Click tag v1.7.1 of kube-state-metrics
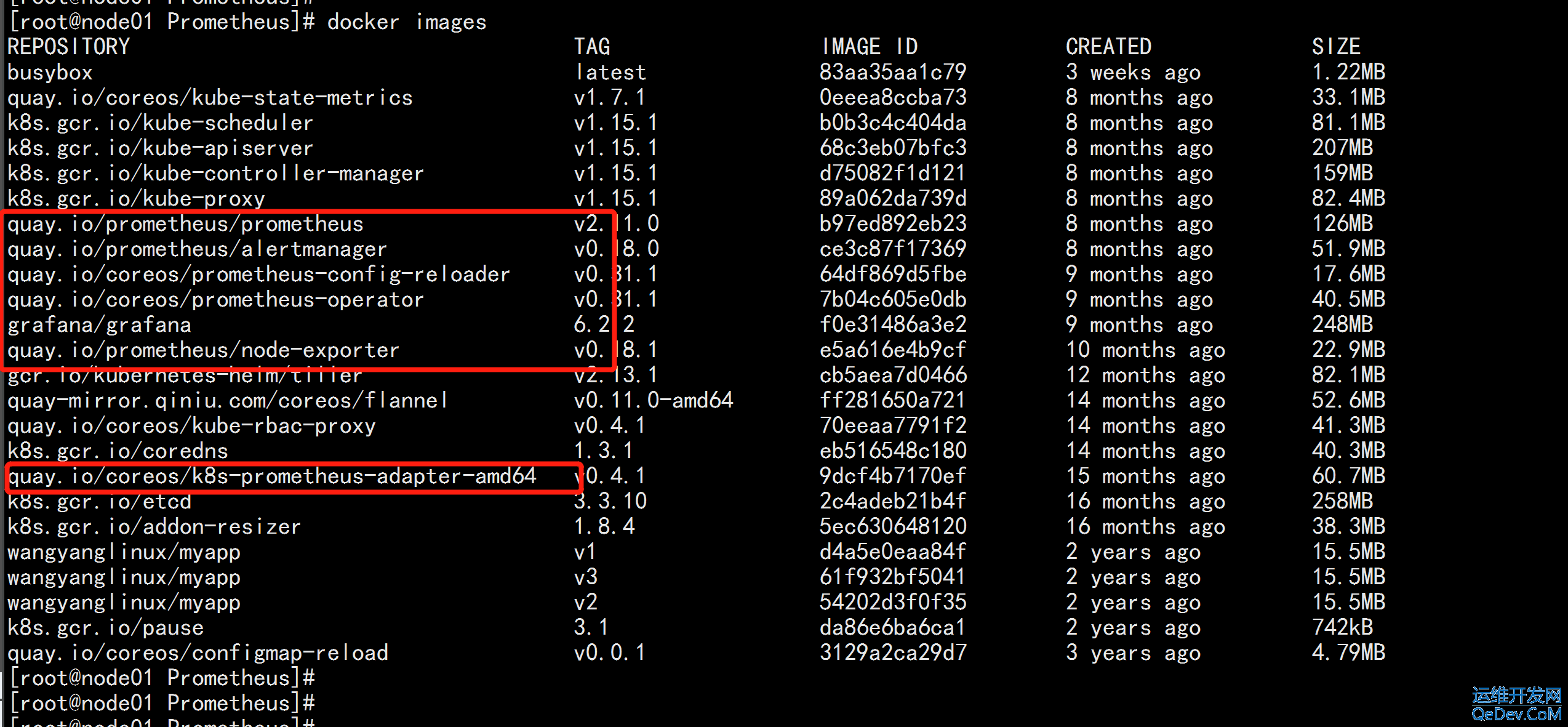The width and height of the screenshot is (1568, 727). point(610,98)
